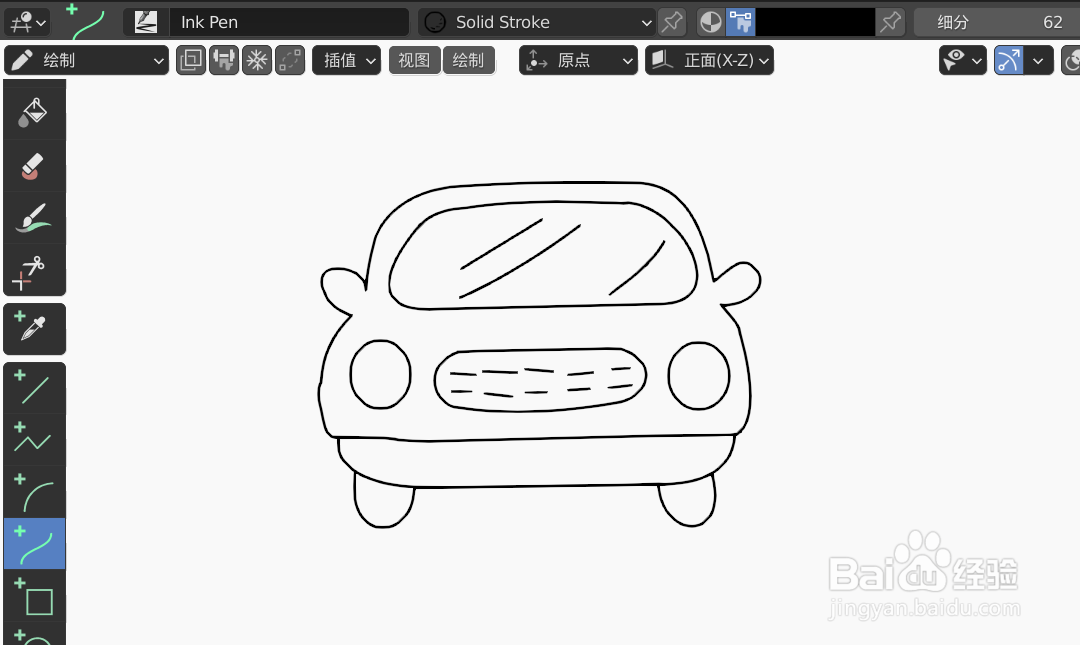
Task: Toggle add weight data icon
Action: pos(290,61)
